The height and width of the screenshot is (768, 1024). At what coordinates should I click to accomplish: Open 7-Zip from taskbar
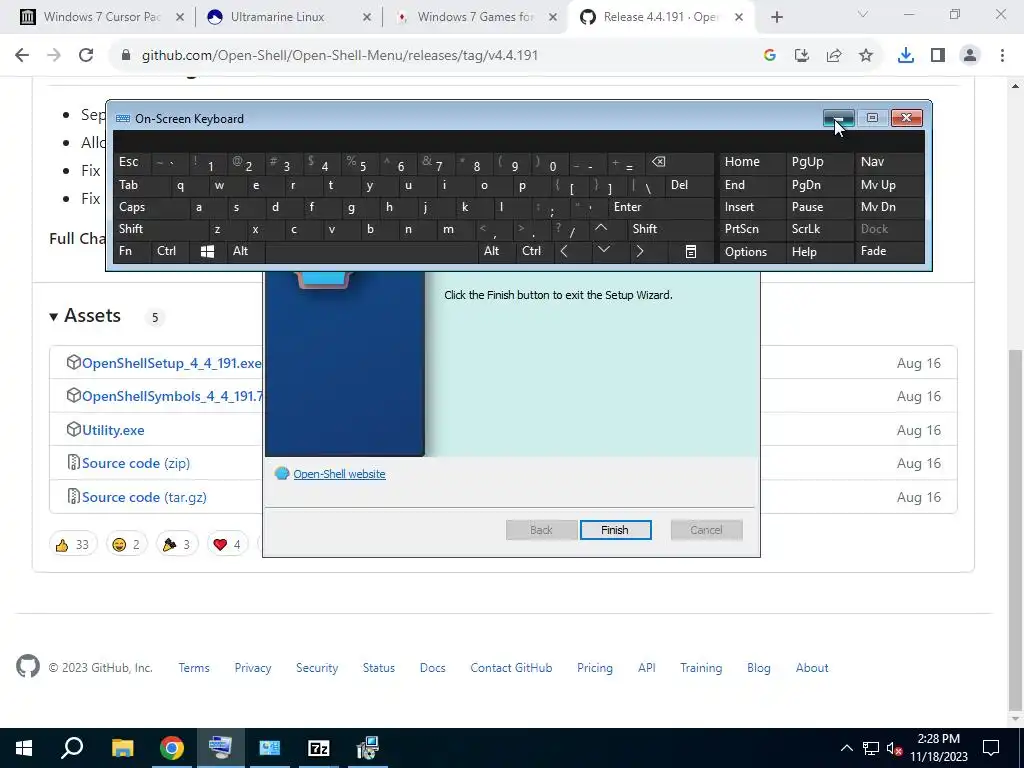(x=319, y=748)
